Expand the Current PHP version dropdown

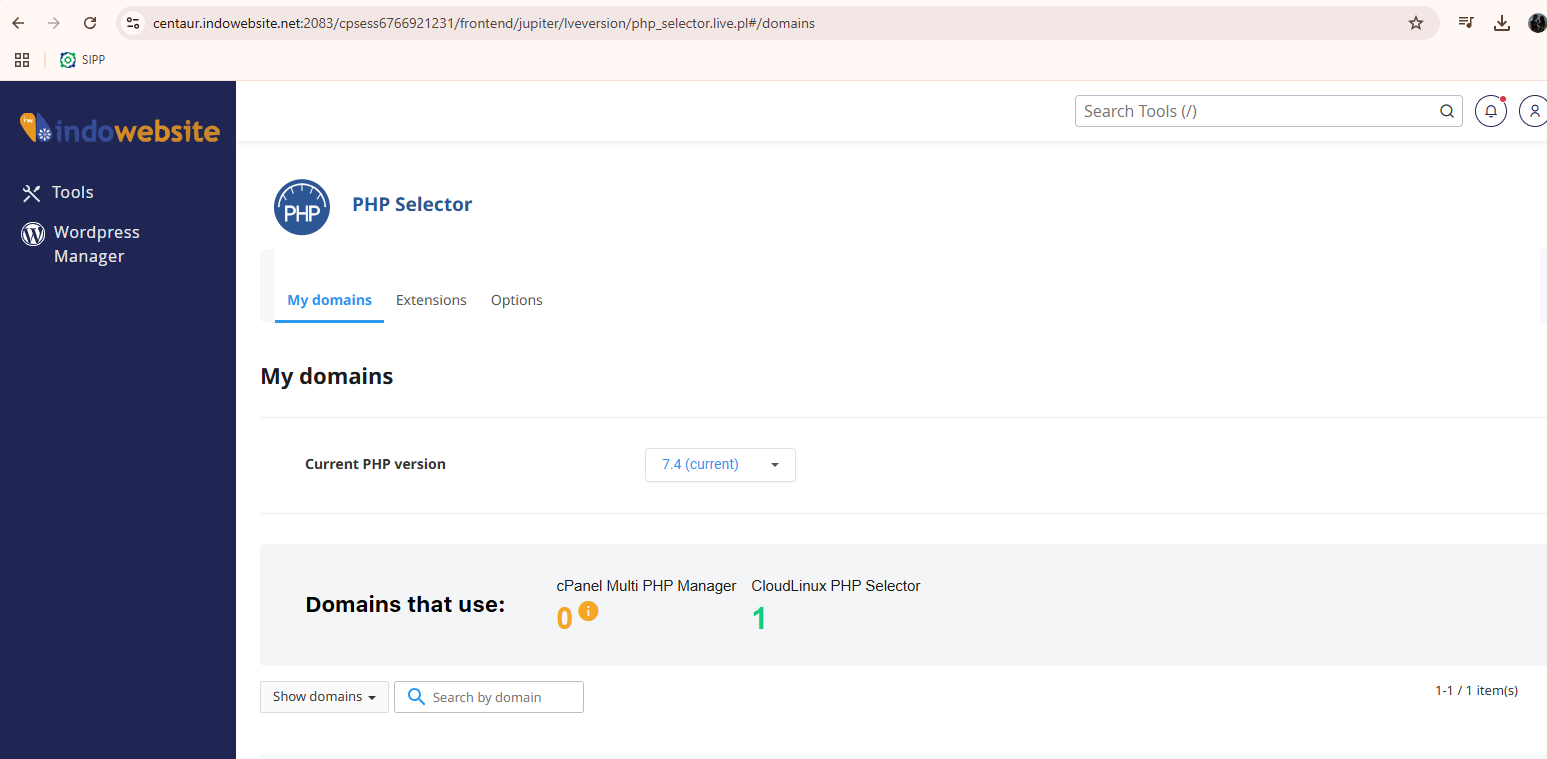(720, 465)
